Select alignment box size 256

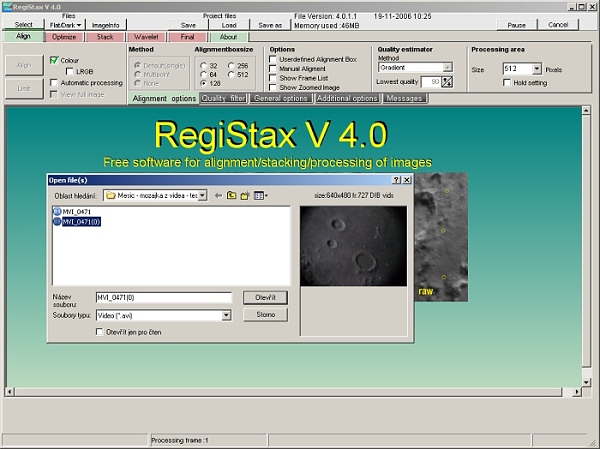(x=231, y=66)
